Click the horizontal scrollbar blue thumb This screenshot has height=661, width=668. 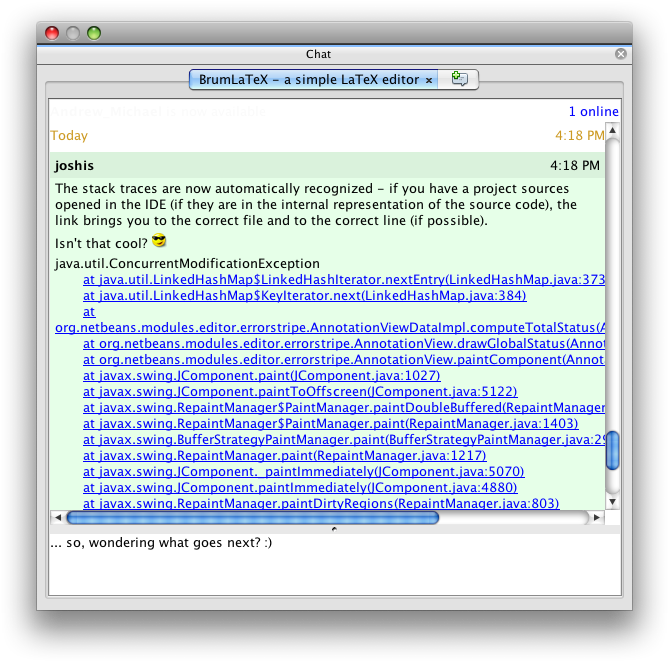coord(253,517)
